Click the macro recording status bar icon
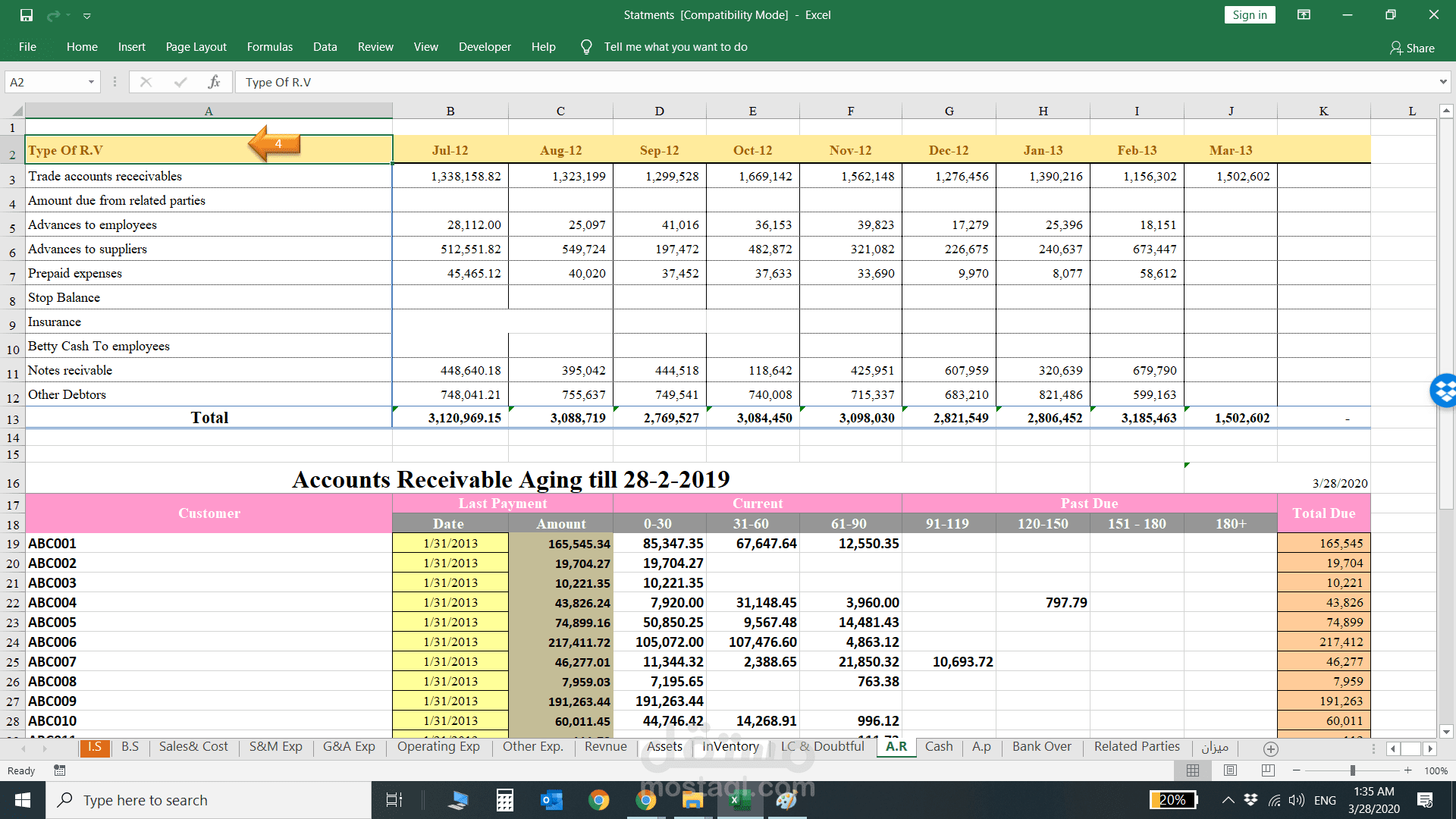Image resolution: width=1456 pixels, height=819 pixels. (x=60, y=770)
